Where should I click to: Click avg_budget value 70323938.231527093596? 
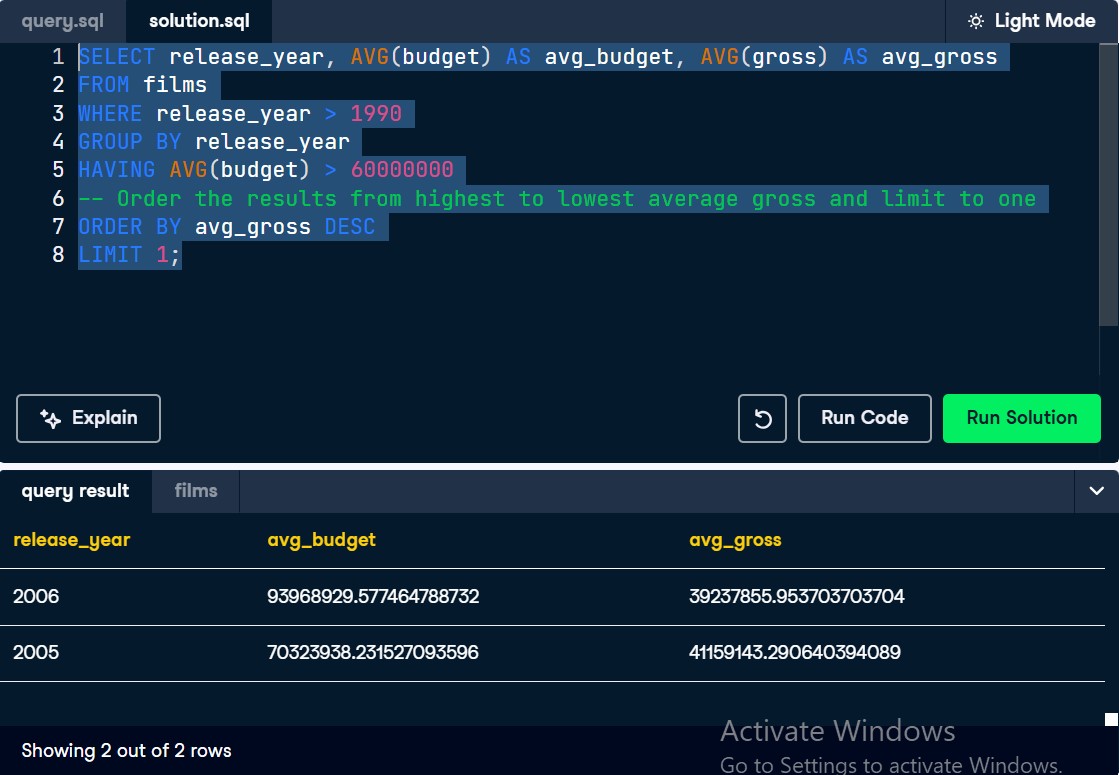pos(373,652)
